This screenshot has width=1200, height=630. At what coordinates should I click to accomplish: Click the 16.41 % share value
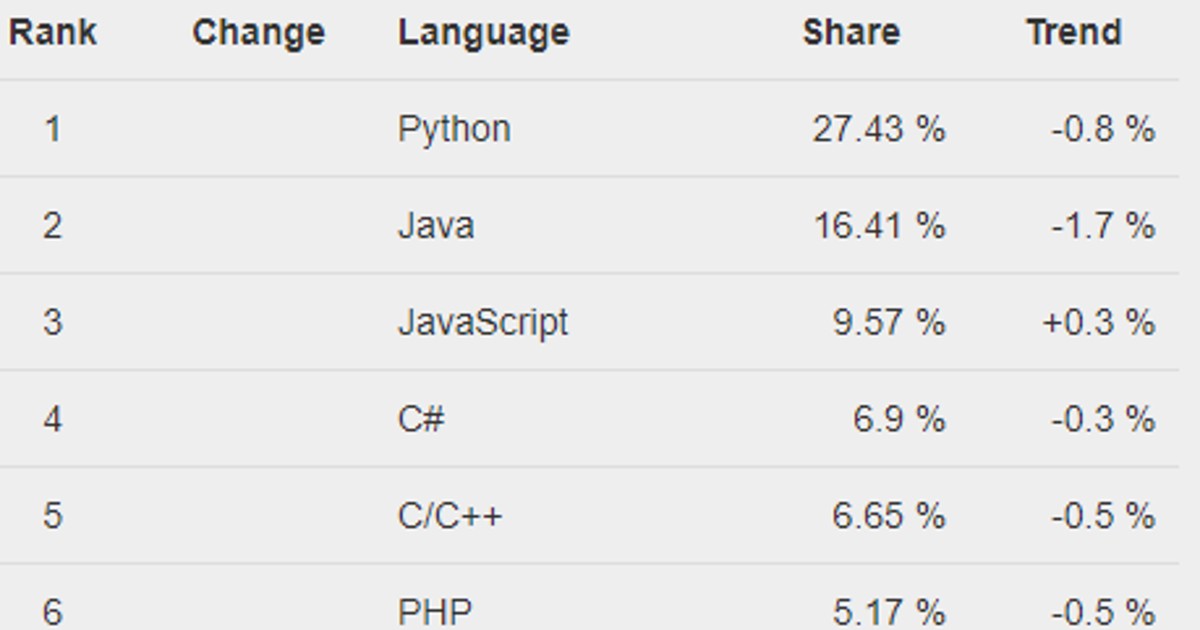tap(878, 226)
